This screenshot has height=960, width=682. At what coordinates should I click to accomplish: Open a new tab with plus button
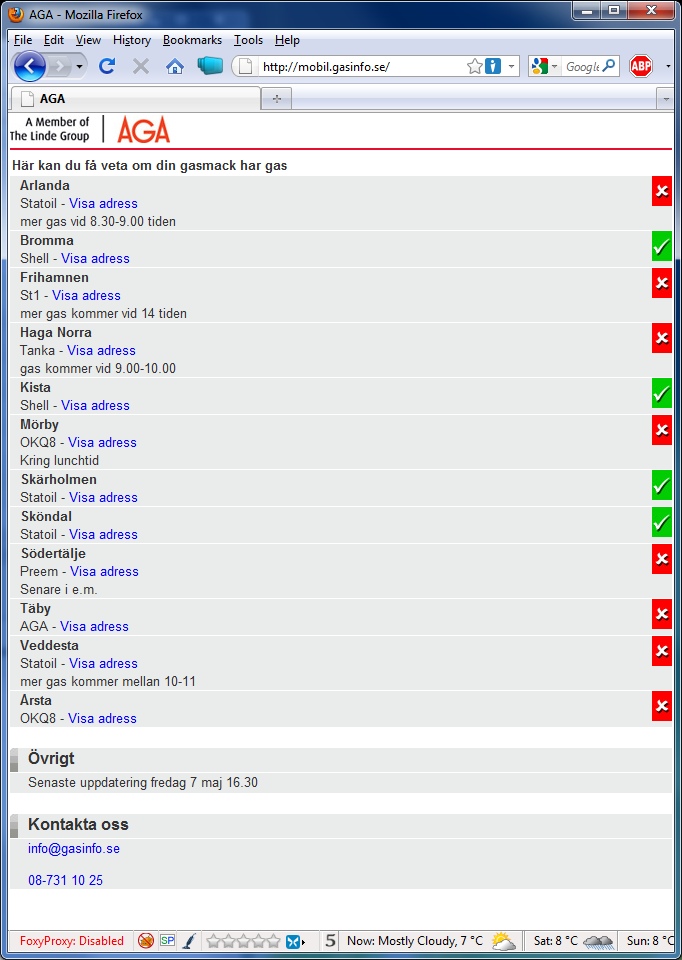coord(277,99)
